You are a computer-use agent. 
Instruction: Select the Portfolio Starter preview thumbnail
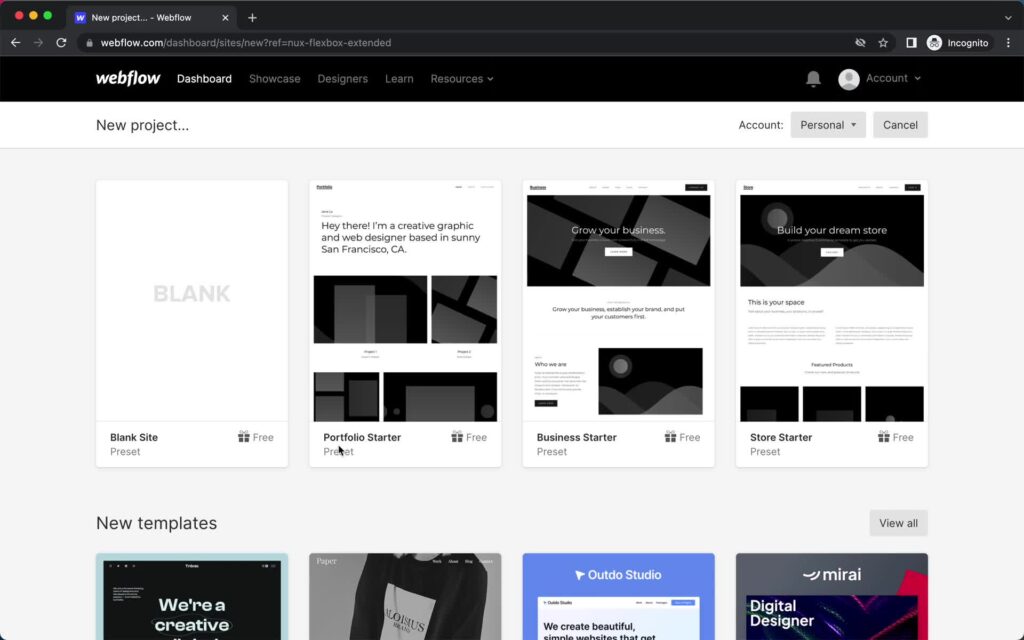[x=405, y=300]
